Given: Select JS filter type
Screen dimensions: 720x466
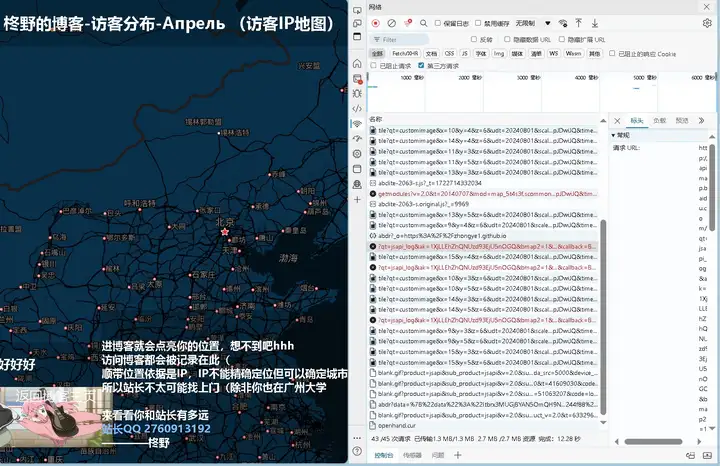Looking at the screenshot, I should (x=465, y=54).
